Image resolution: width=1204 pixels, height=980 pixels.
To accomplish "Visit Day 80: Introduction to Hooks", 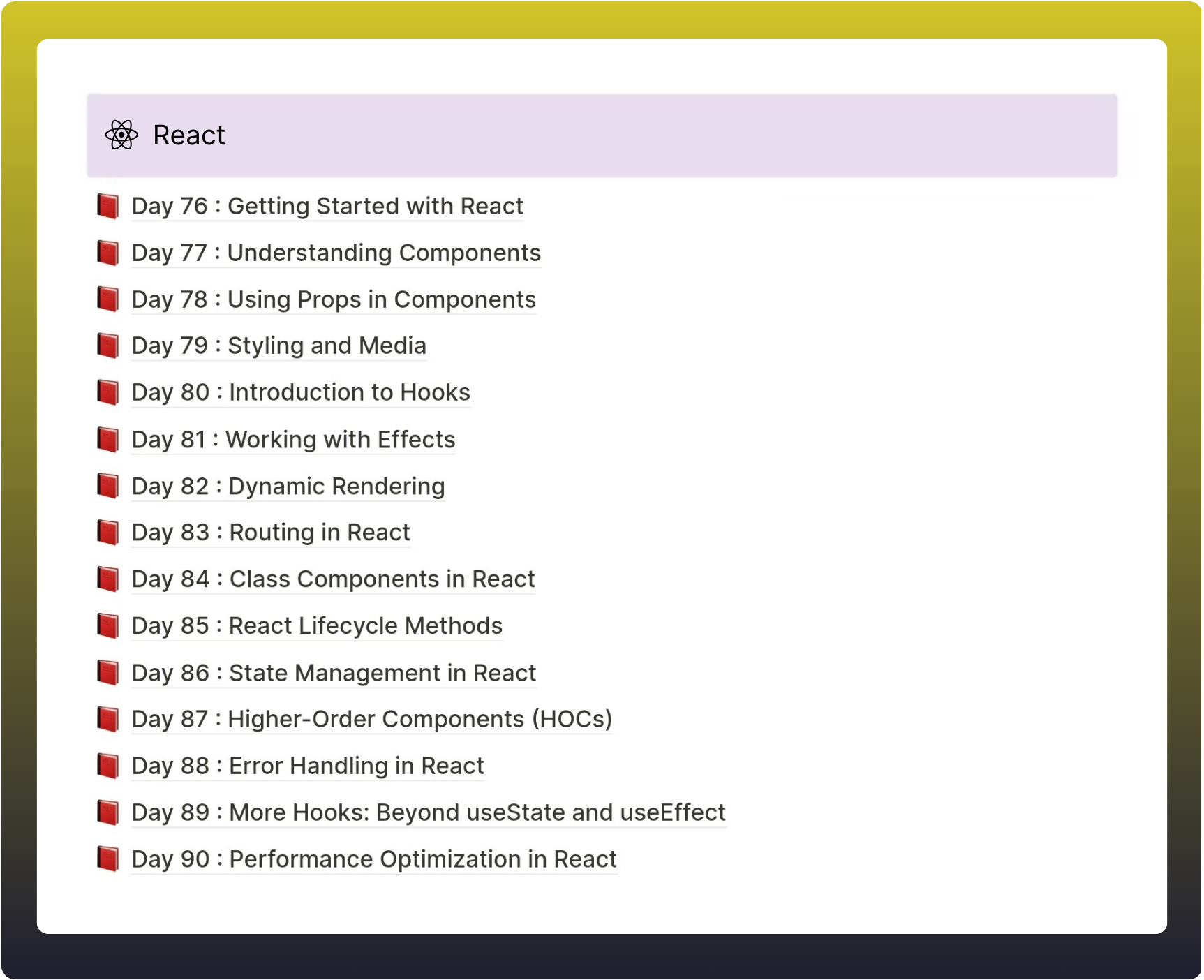I will (301, 393).
